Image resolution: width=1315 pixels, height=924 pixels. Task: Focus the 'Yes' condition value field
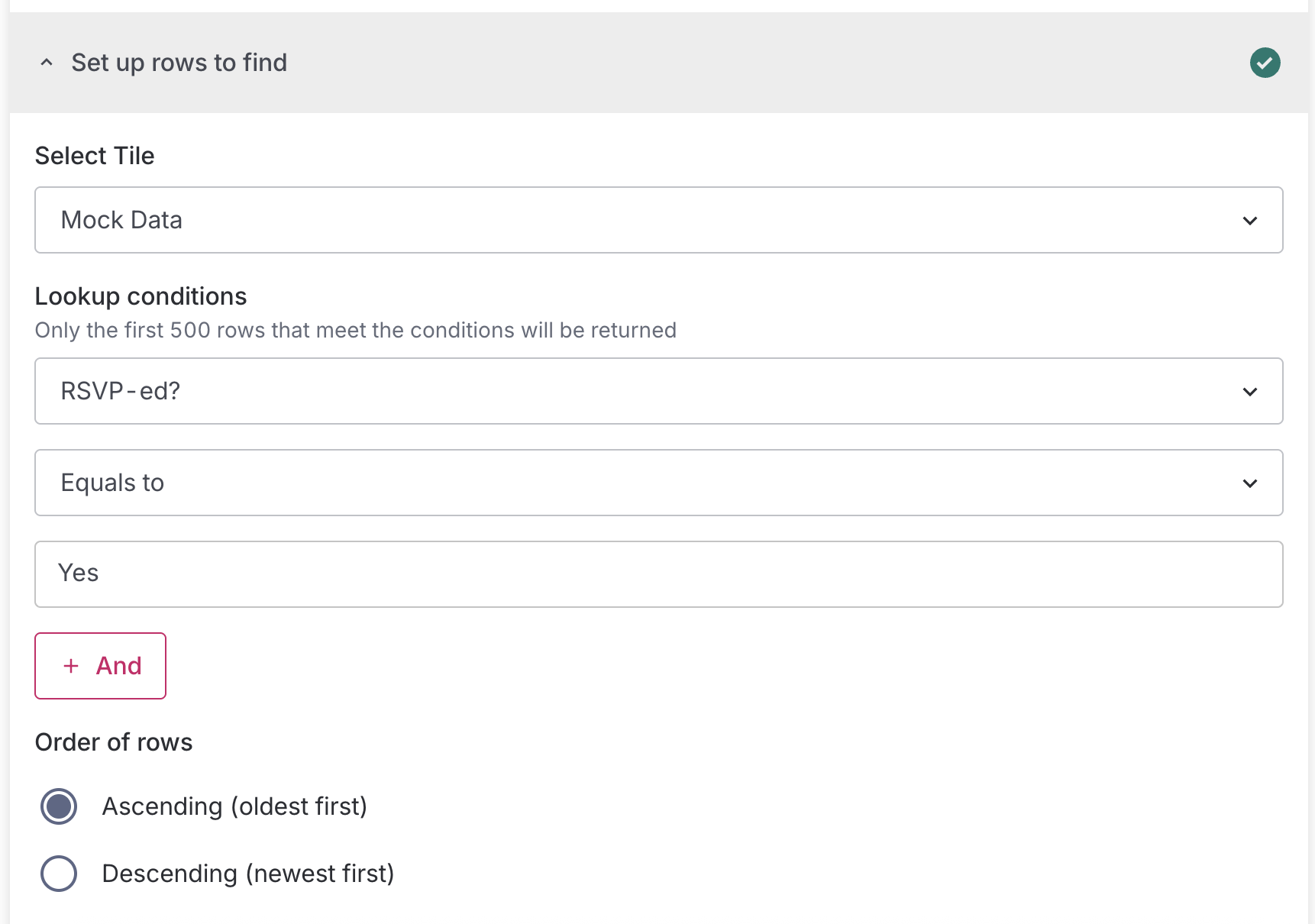657,574
